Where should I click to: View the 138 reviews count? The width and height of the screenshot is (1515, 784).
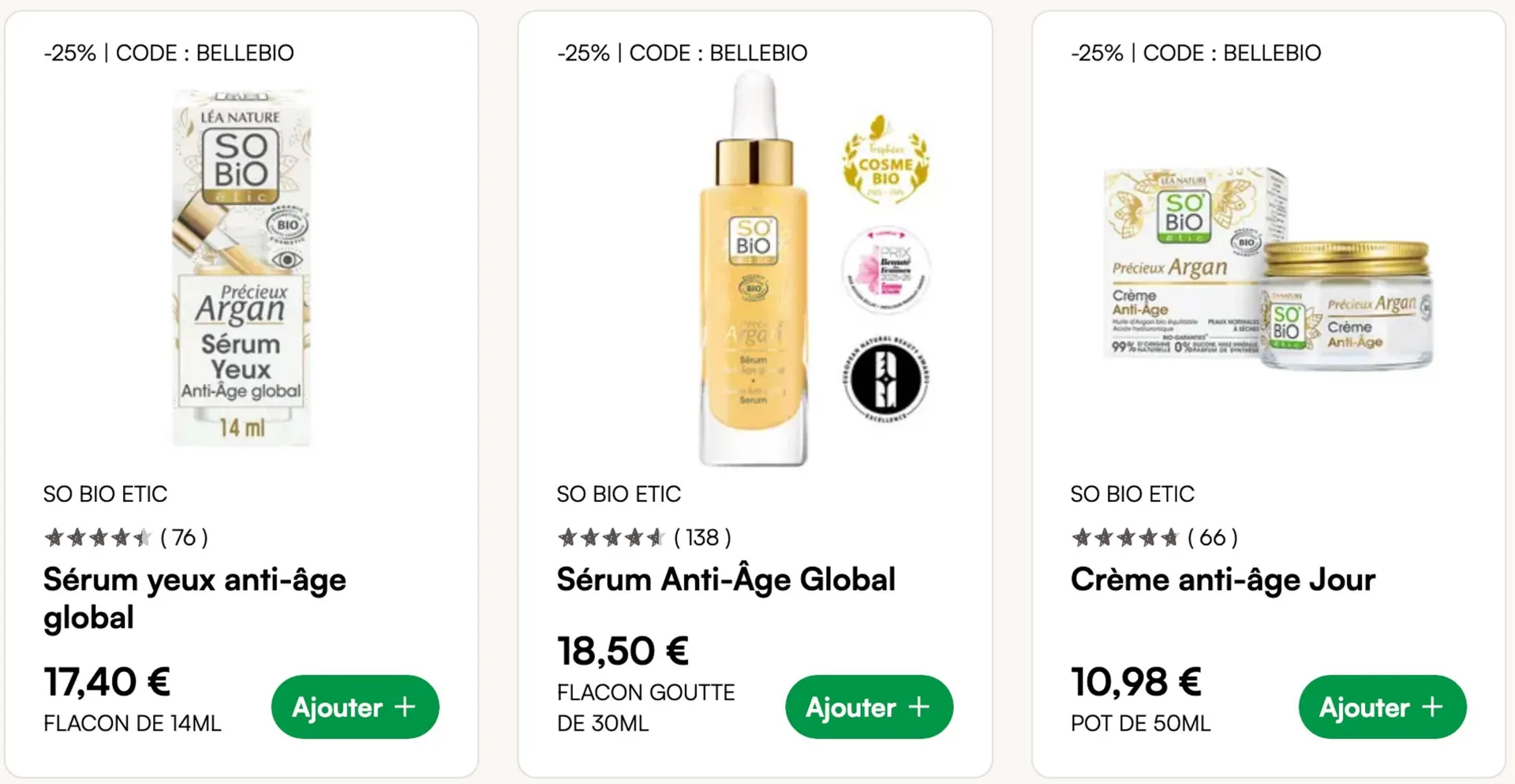(702, 538)
